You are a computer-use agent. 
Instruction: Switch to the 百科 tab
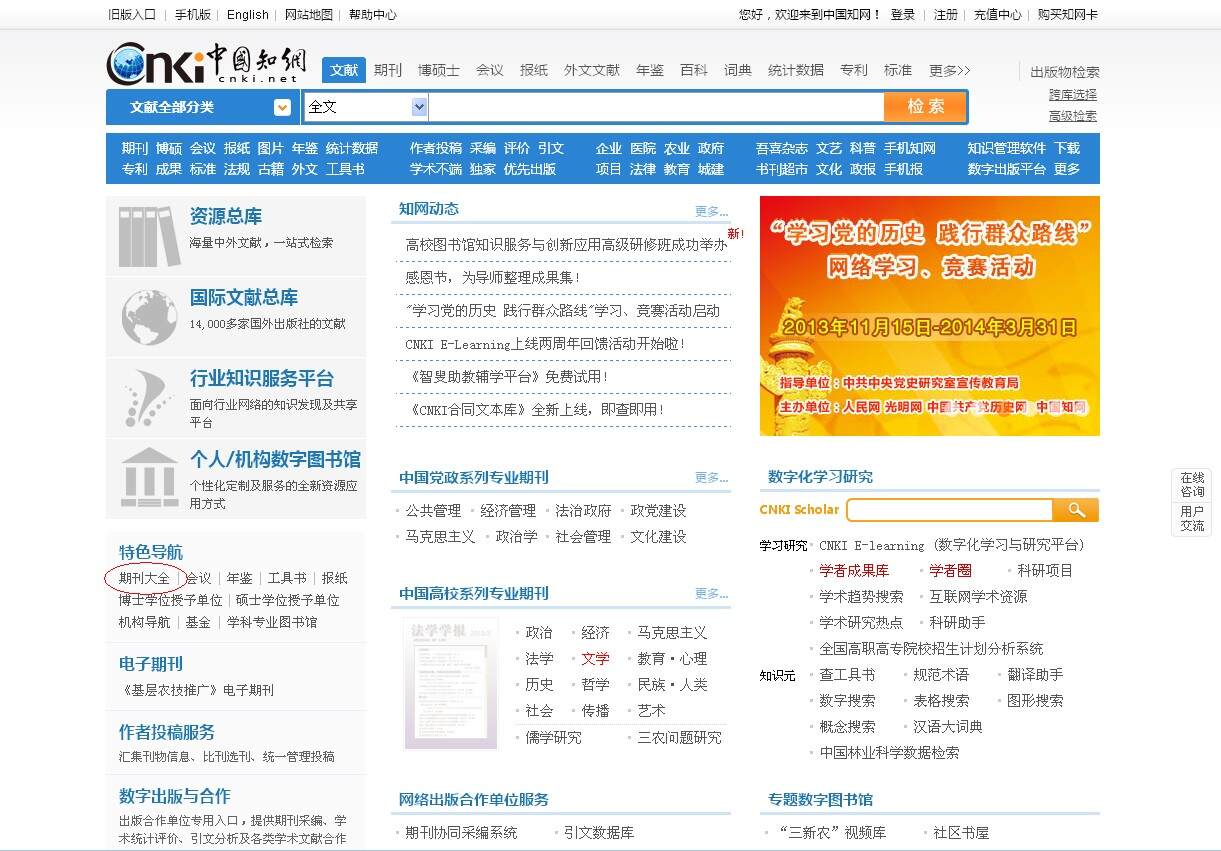pos(694,70)
